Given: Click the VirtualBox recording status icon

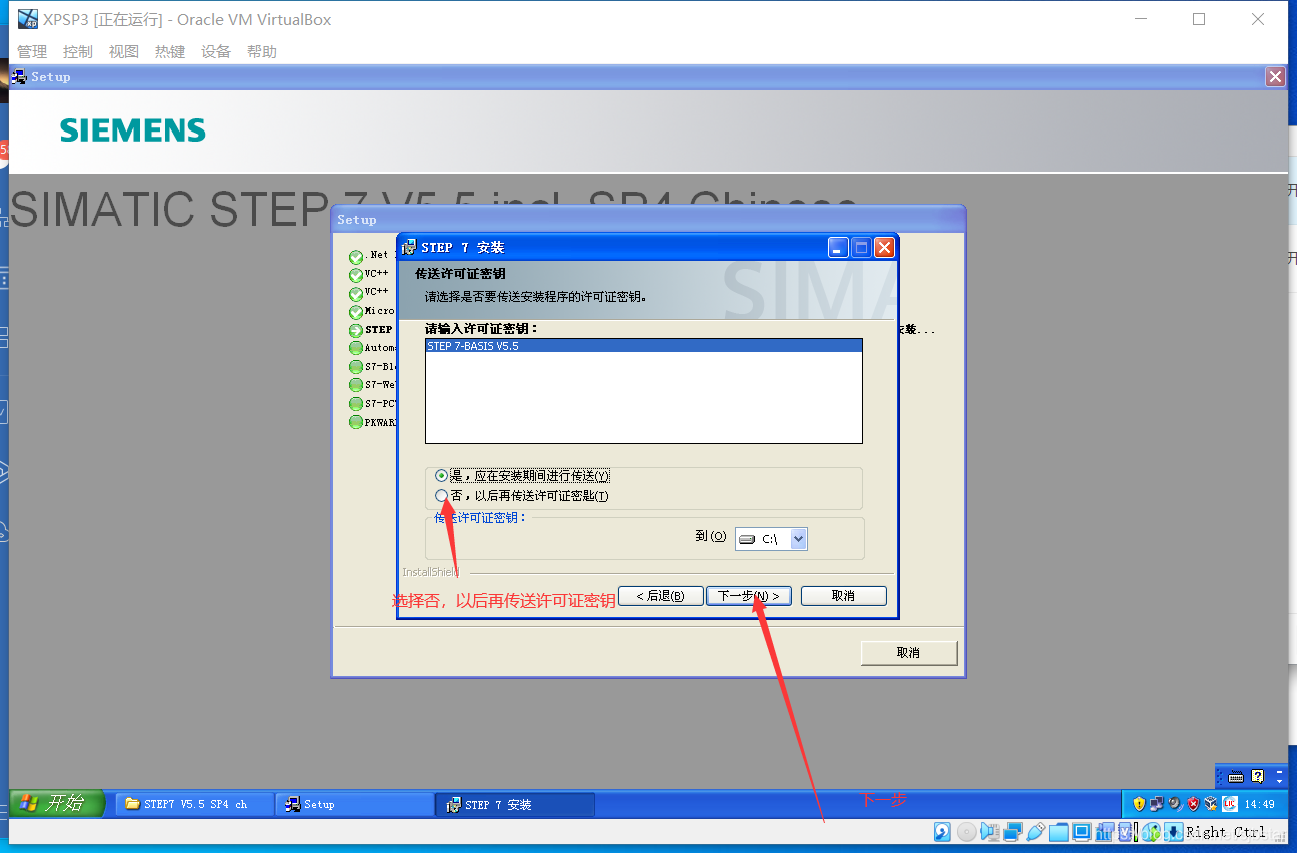Looking at the screenshot, I should coord(1105,832).
